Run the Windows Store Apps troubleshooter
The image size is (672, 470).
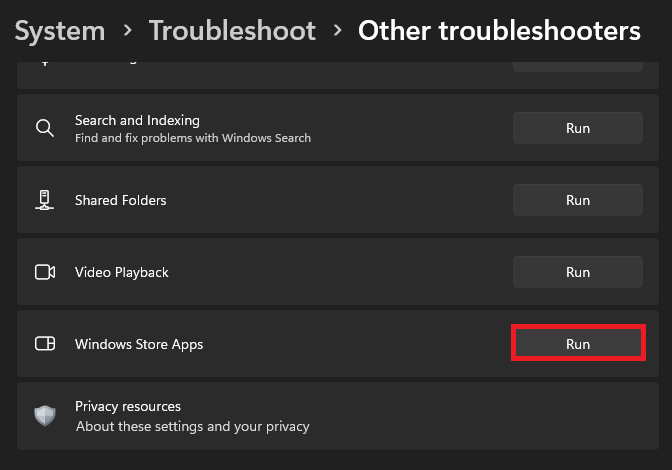pyautogui.click(x=578, y=344)
